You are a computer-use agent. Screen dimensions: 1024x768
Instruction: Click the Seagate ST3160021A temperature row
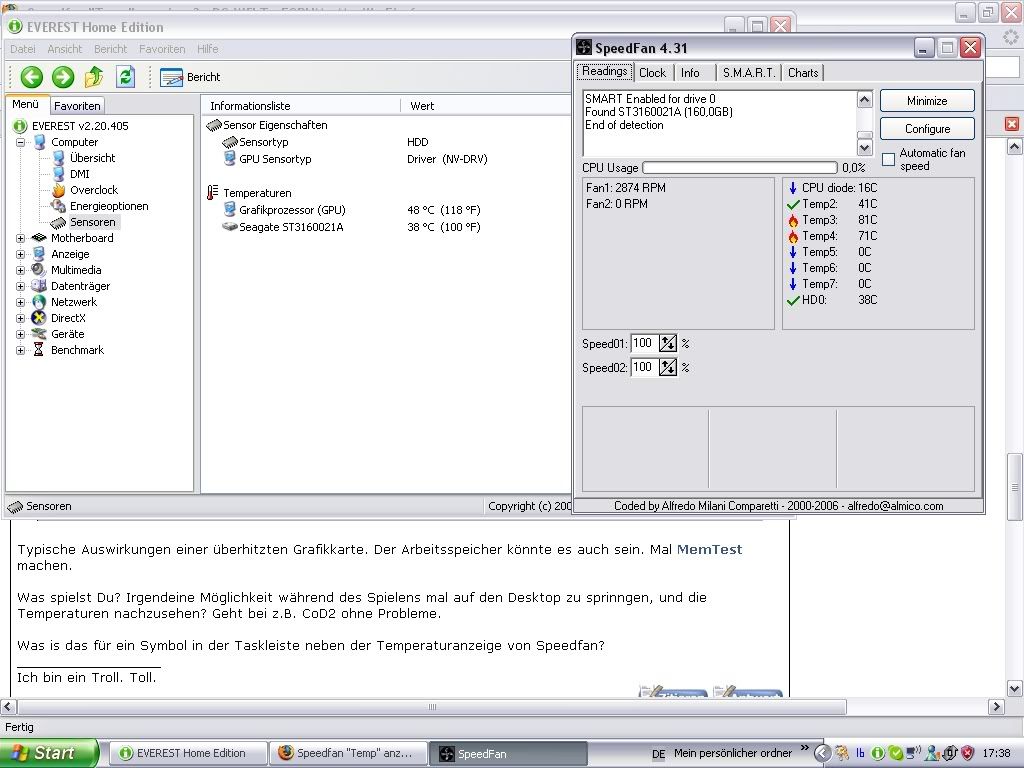[x=353, y=227]
